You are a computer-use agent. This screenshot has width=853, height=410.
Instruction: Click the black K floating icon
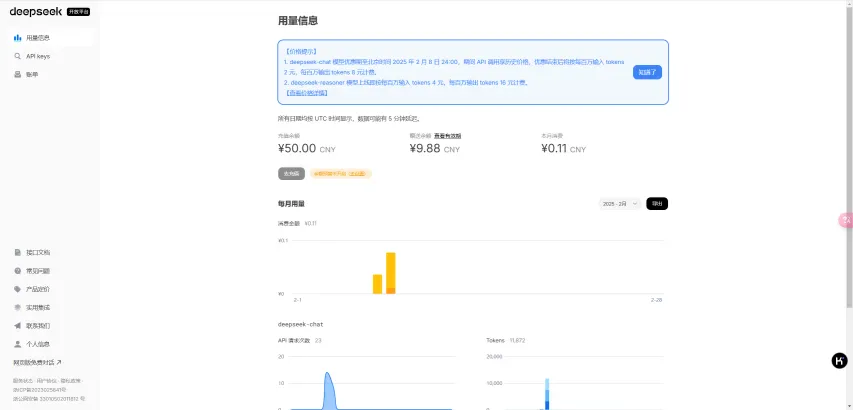pyautogui.click(x=839, y=361)
